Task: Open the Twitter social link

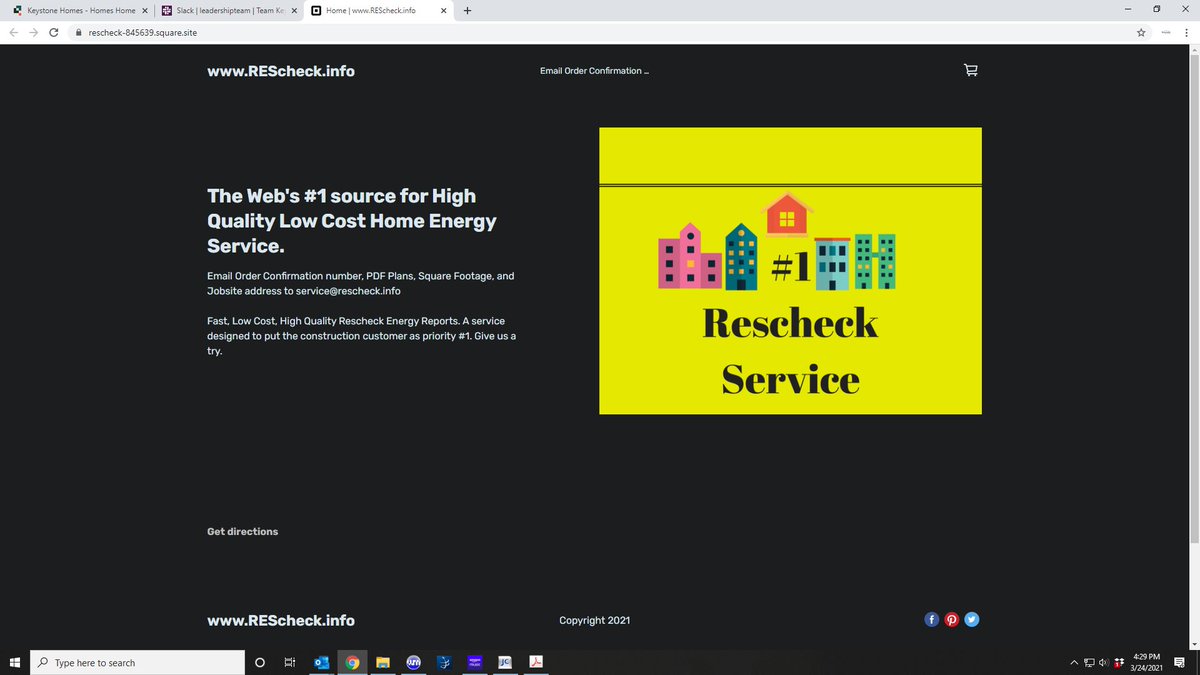Action: click(972, 619)
